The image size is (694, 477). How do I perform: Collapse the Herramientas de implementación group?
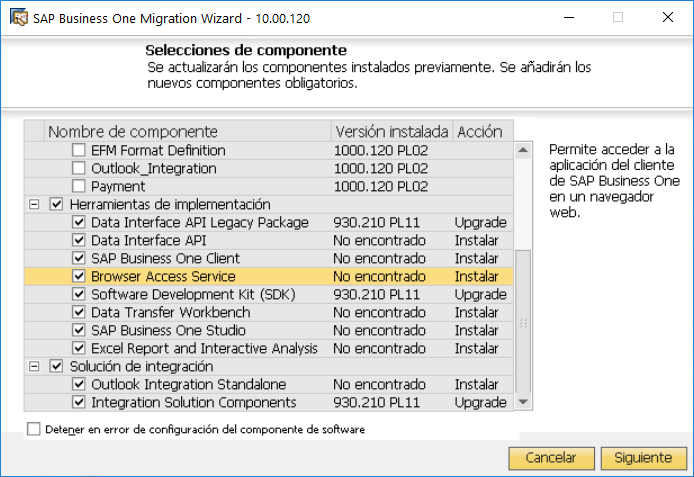34,204
